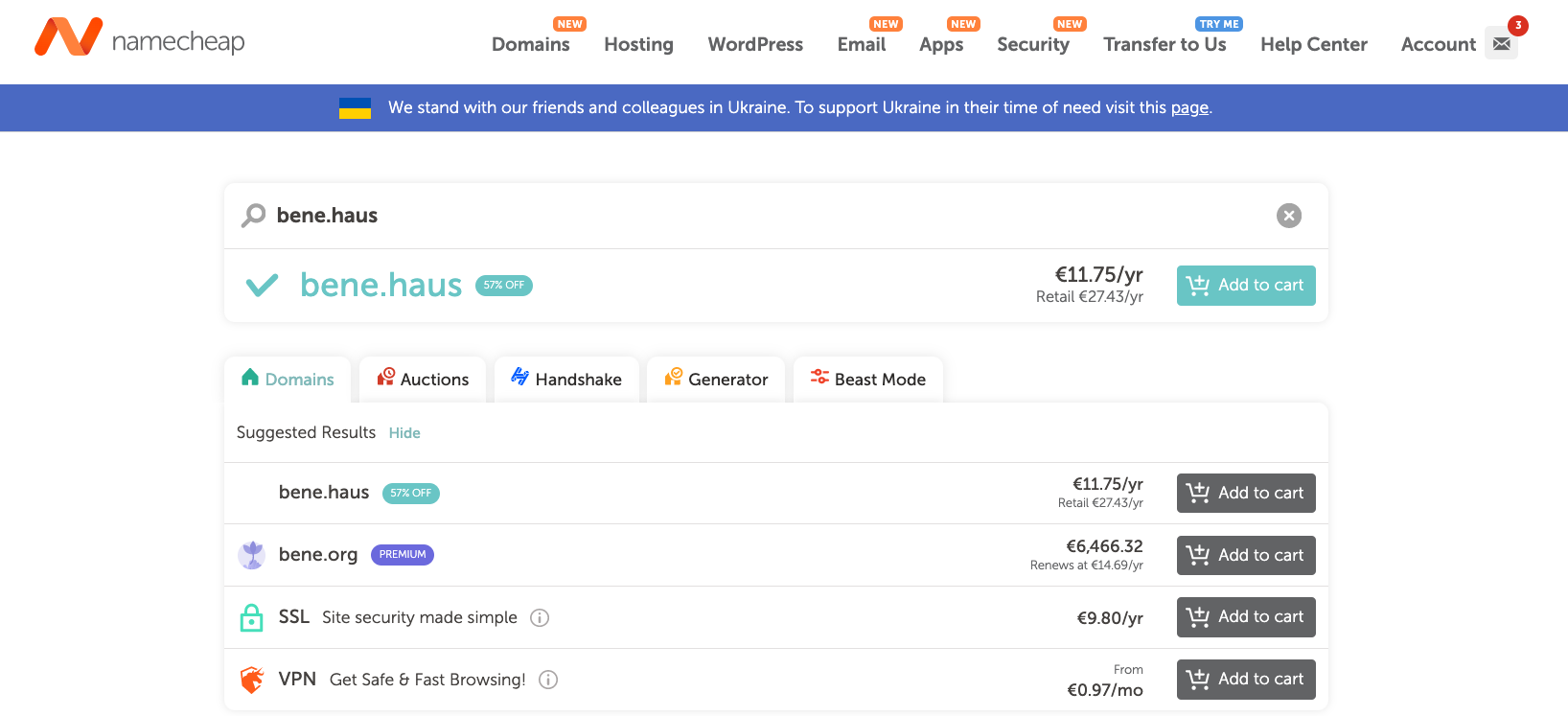Click the SSL label text
The width and height of the screenshot is (1568, 716).
tap(293, 617)
